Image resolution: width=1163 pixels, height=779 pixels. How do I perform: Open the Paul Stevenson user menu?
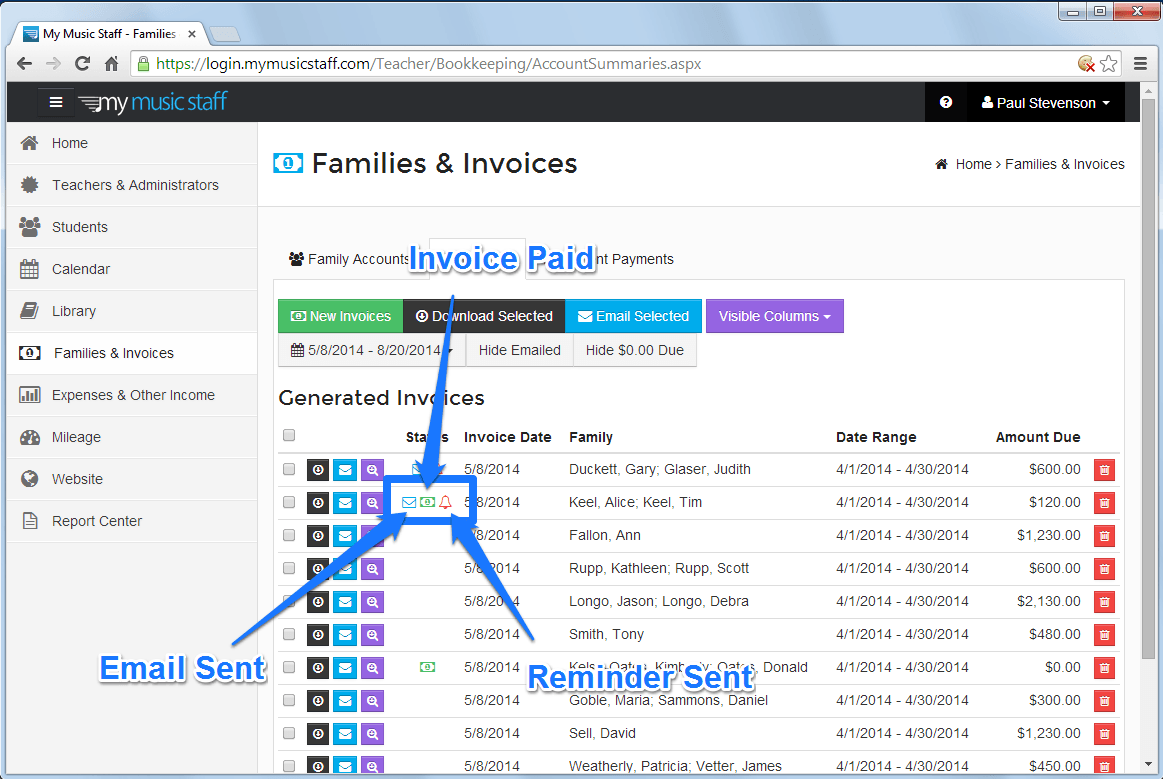(x=1045, y=103)
